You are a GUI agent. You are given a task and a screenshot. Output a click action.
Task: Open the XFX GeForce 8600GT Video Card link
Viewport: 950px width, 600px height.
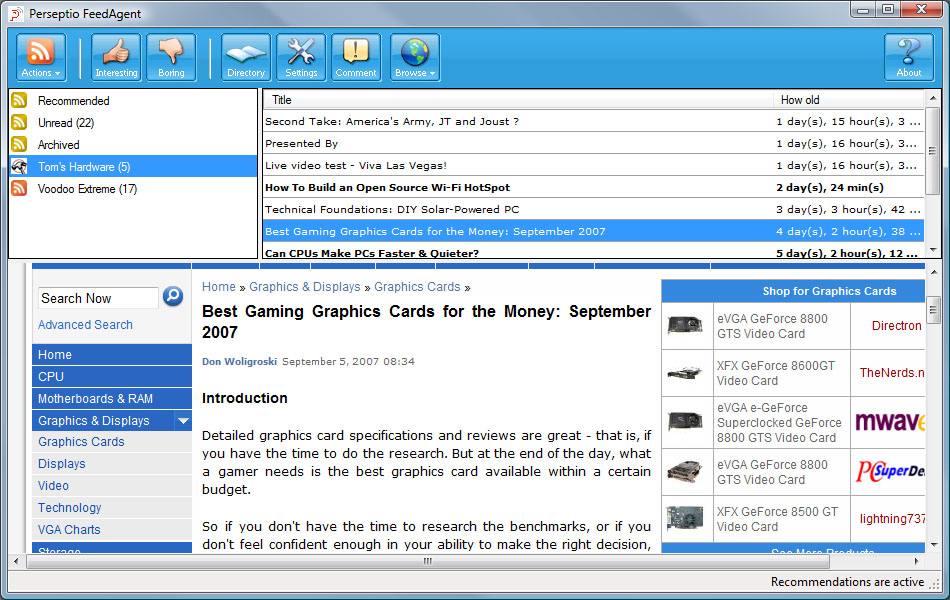point(776,373)
